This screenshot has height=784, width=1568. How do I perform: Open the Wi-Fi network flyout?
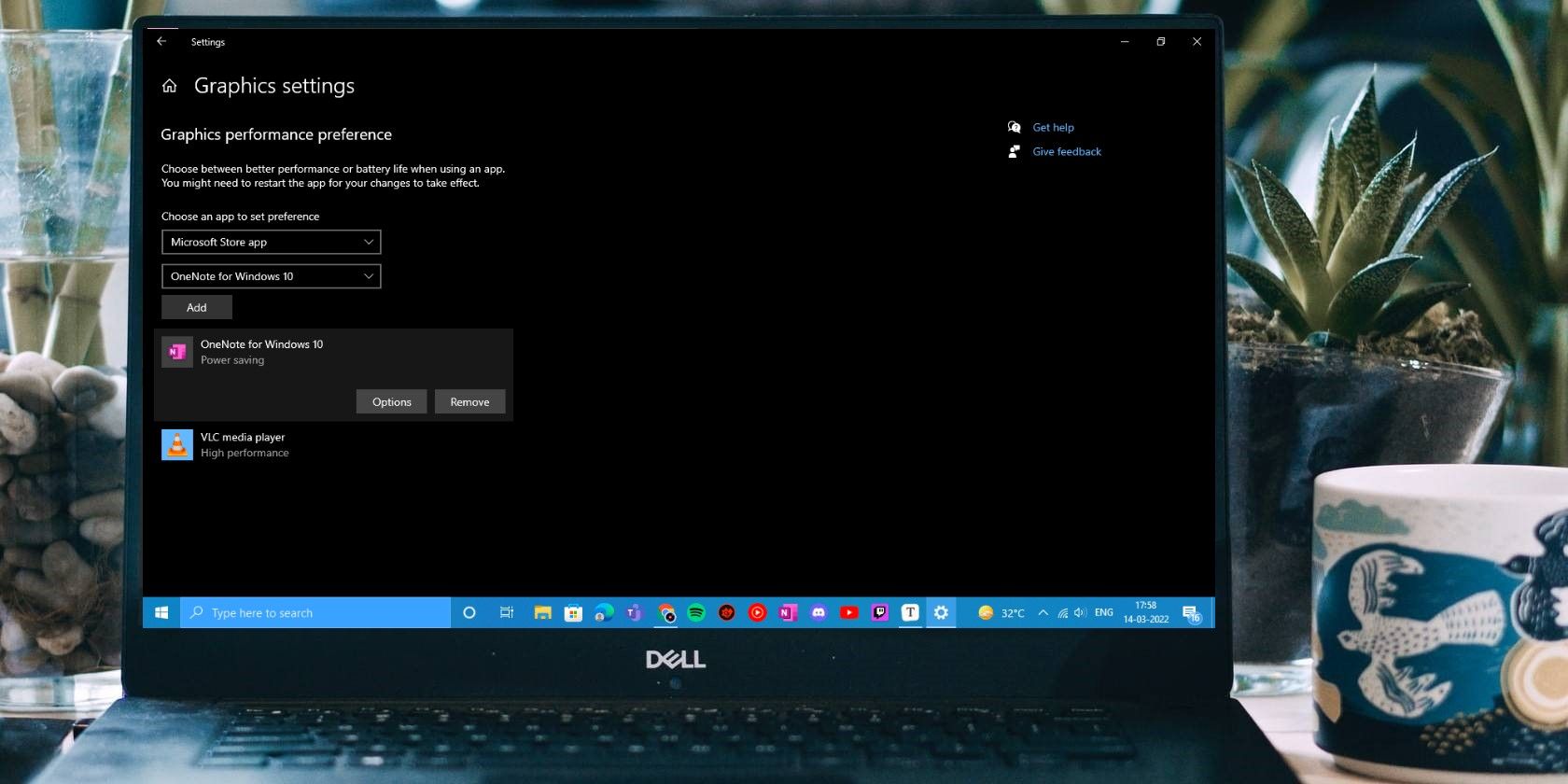[x=1062, y=612]
